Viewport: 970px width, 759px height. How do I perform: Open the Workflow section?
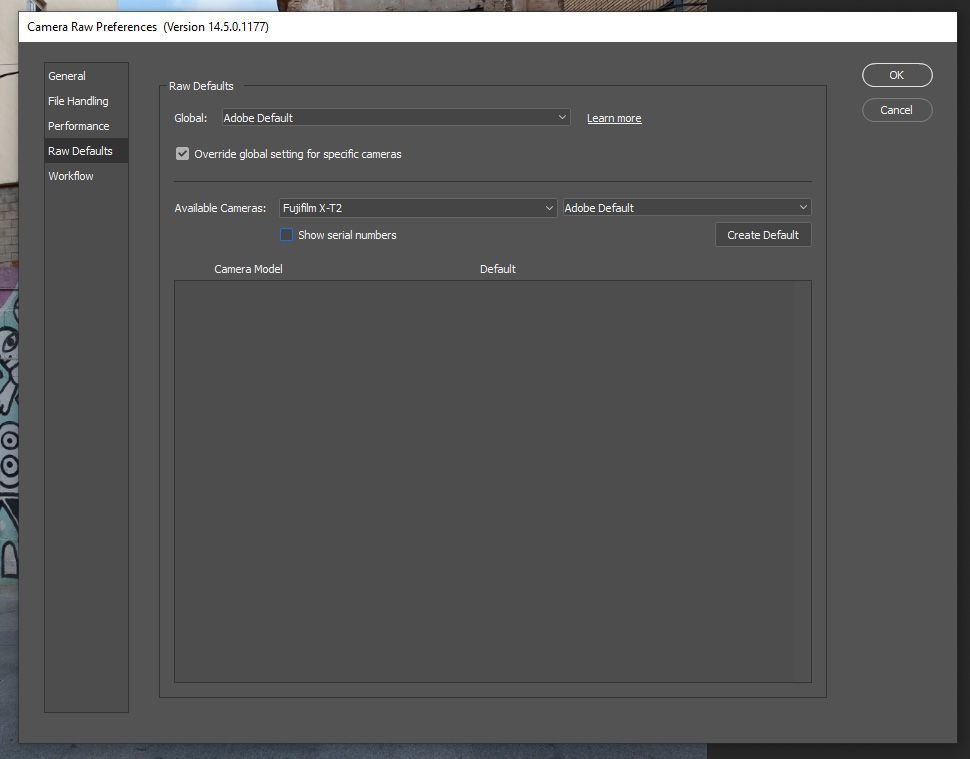pos(70,175)
